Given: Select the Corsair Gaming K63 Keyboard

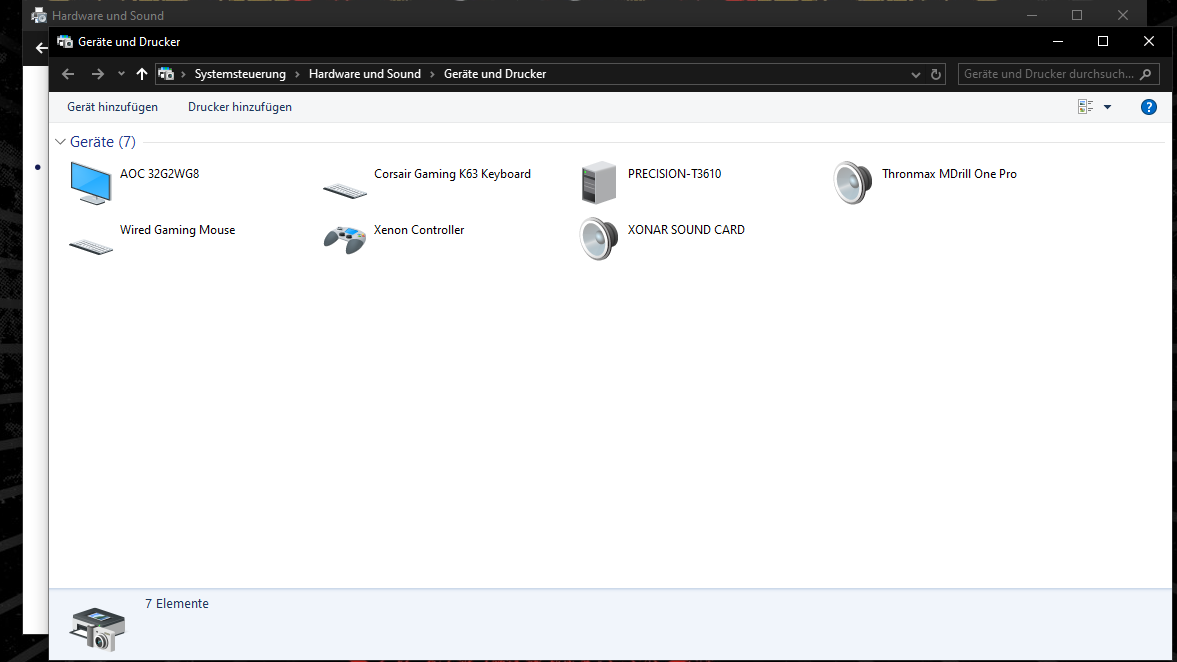Looking at the screenshot, I should pos(451,173).
